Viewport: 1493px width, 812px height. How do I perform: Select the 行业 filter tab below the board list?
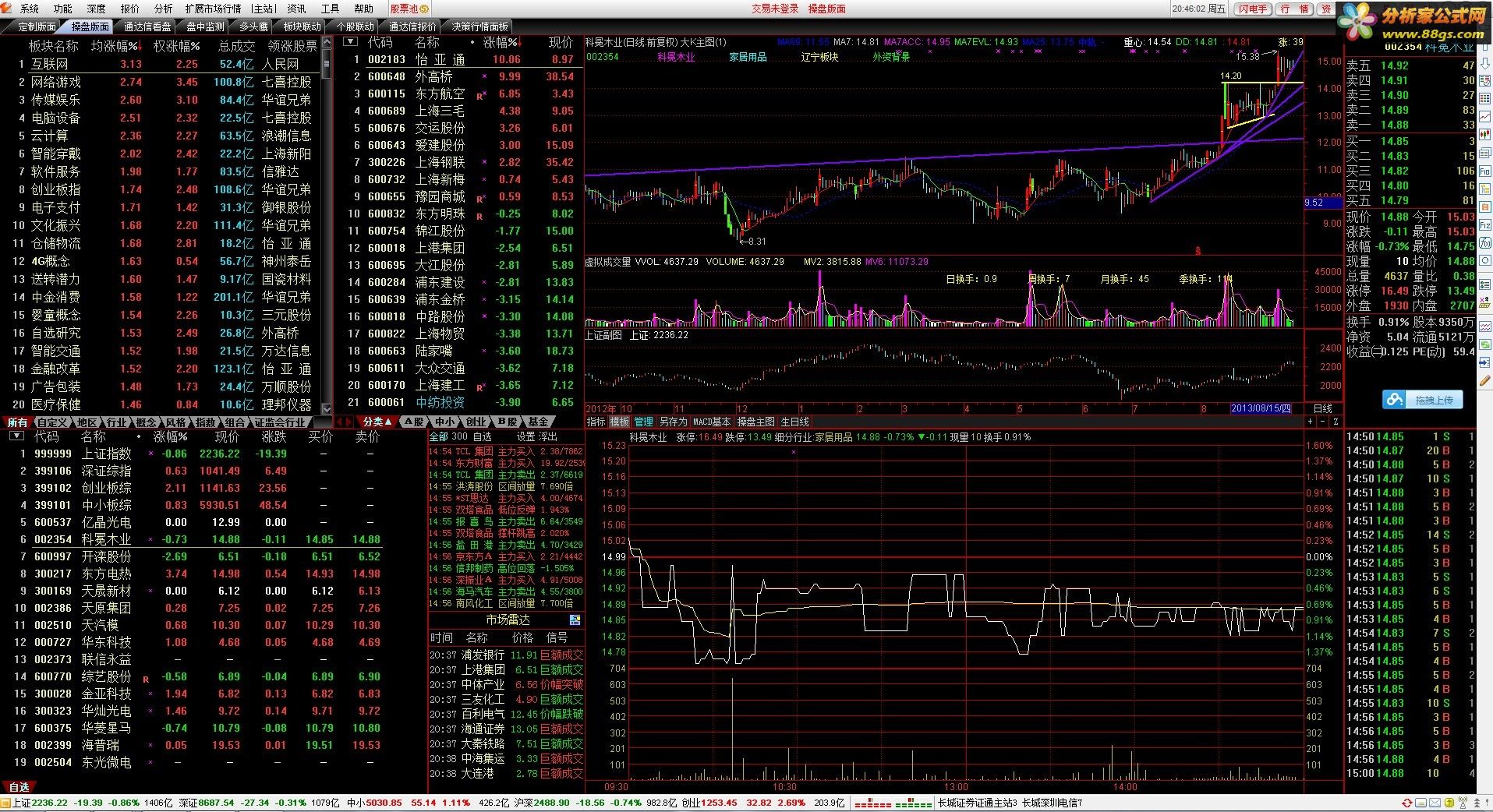pos(116,422)
